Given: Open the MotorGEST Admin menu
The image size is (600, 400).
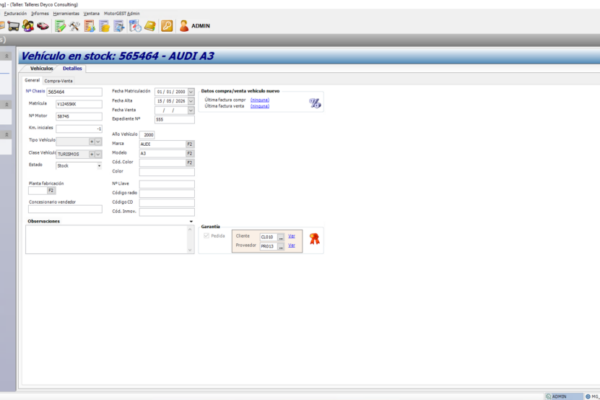Looking at the screenshot, I should [x=122, y=13].
